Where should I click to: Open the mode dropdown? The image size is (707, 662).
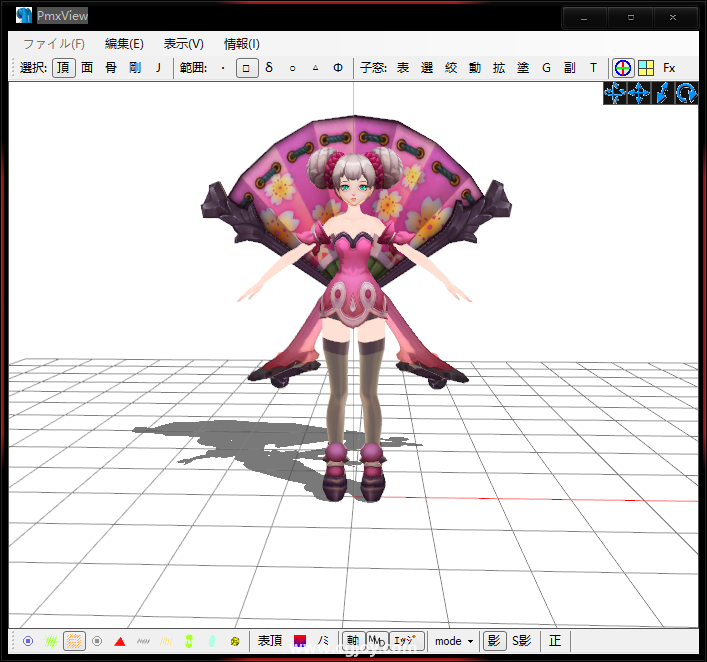tap(454, 641)
